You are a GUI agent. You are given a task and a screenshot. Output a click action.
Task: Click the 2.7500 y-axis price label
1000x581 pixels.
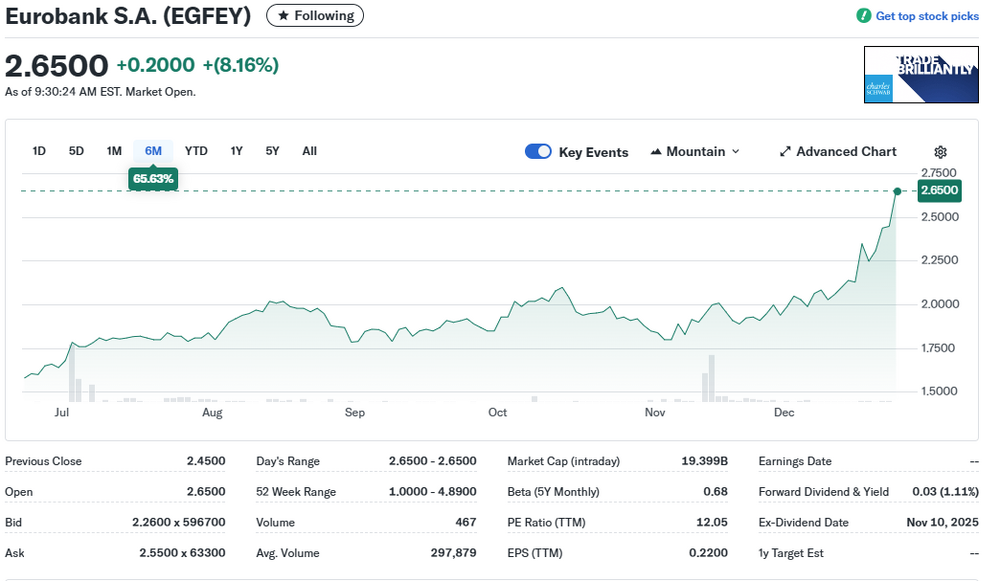coord(939,173)
